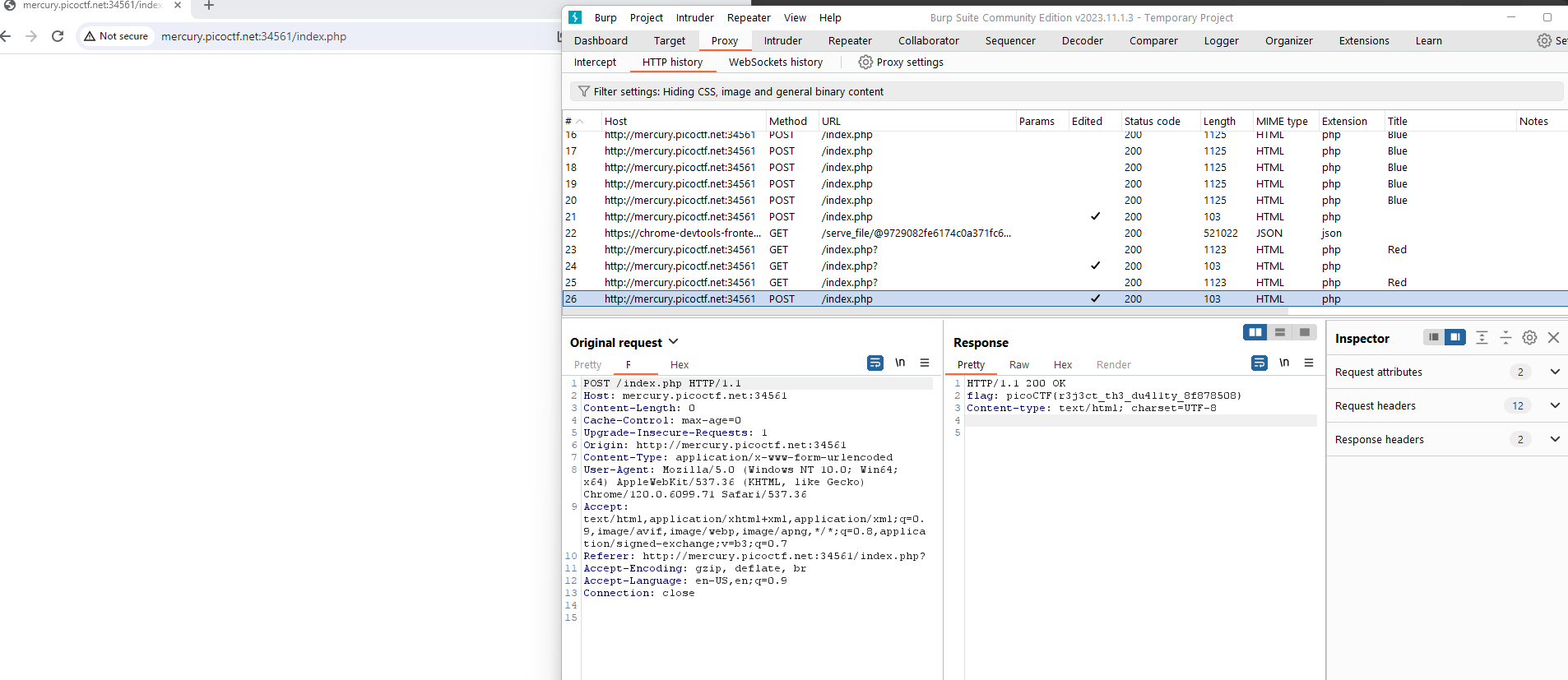Open response pane hamburger menu
This screenshot has width=1568, height=680.
tap(1309, 363)
